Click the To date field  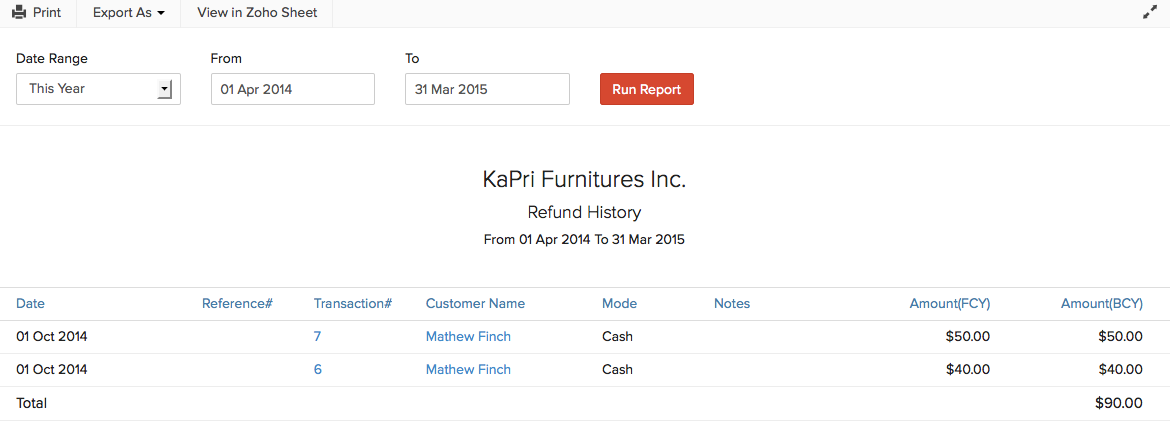click(x=487, y=89)
